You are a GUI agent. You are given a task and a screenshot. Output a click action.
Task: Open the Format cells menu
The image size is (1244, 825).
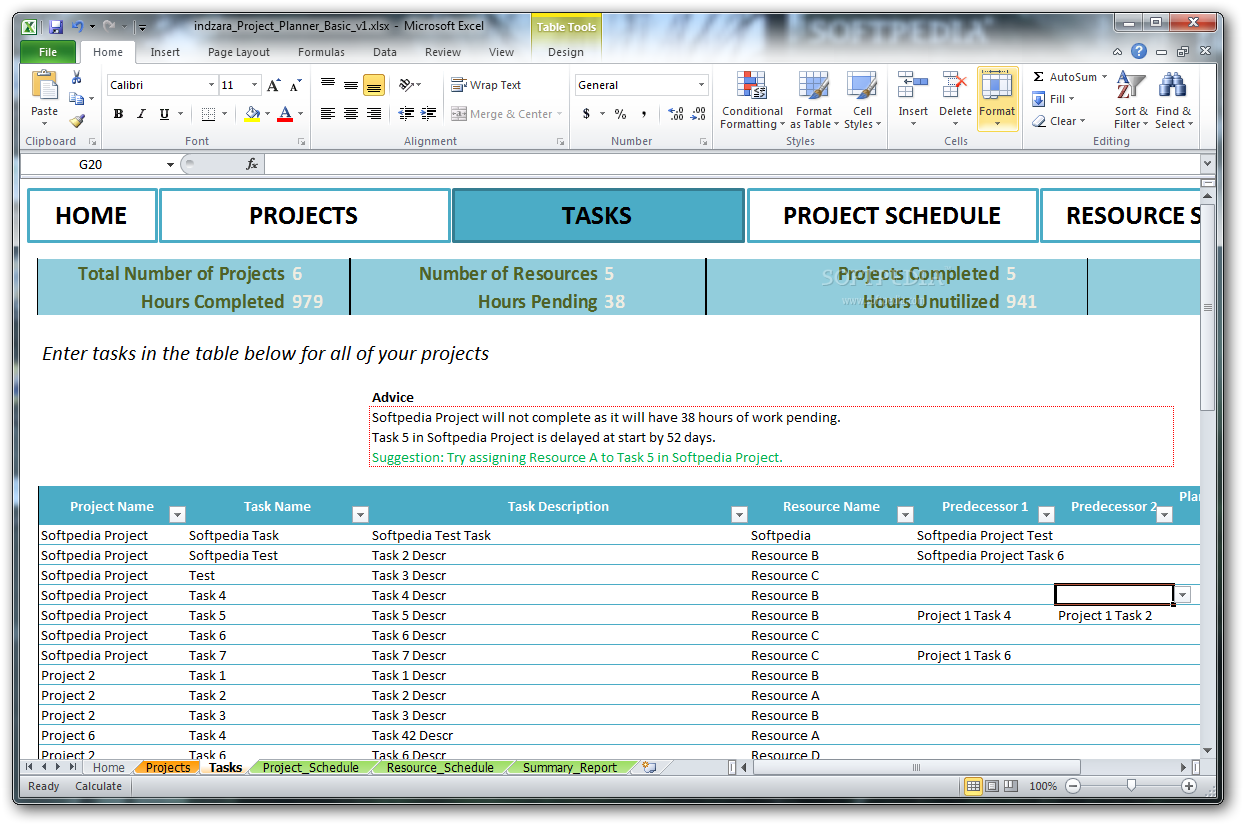click(997, 100)
